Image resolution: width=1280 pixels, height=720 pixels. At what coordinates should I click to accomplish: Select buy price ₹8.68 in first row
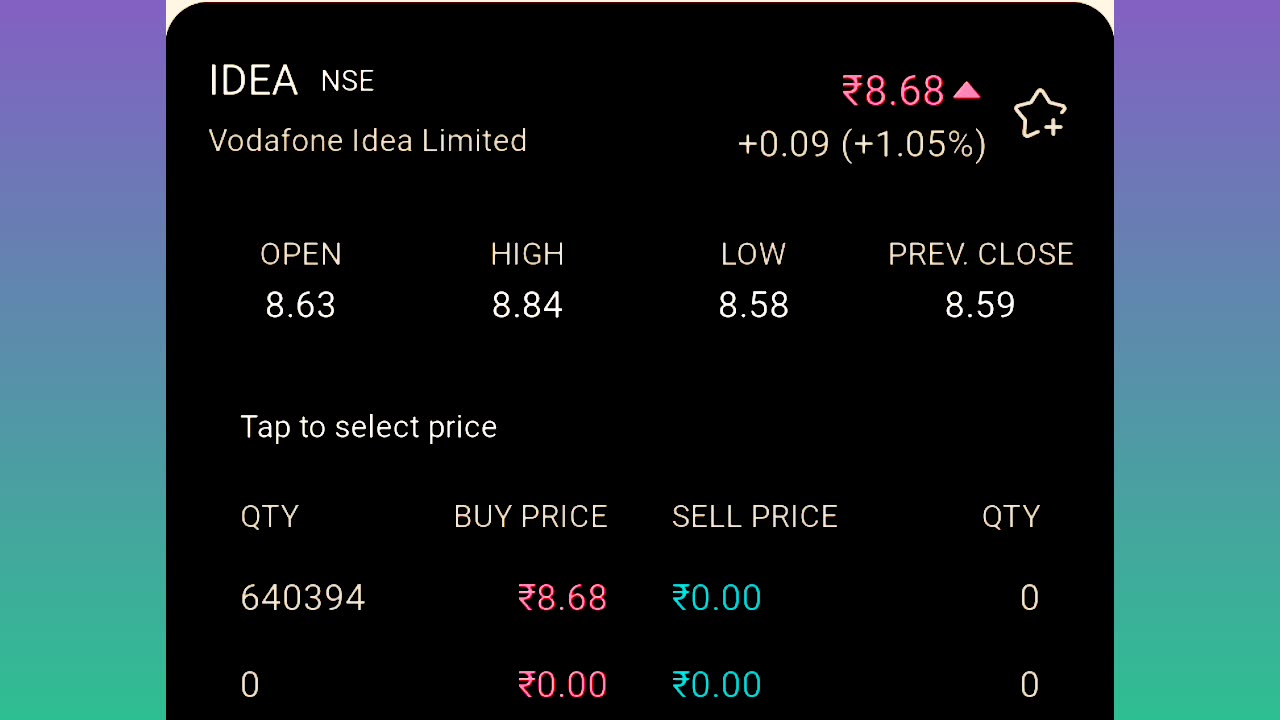(x=562, y=598)
